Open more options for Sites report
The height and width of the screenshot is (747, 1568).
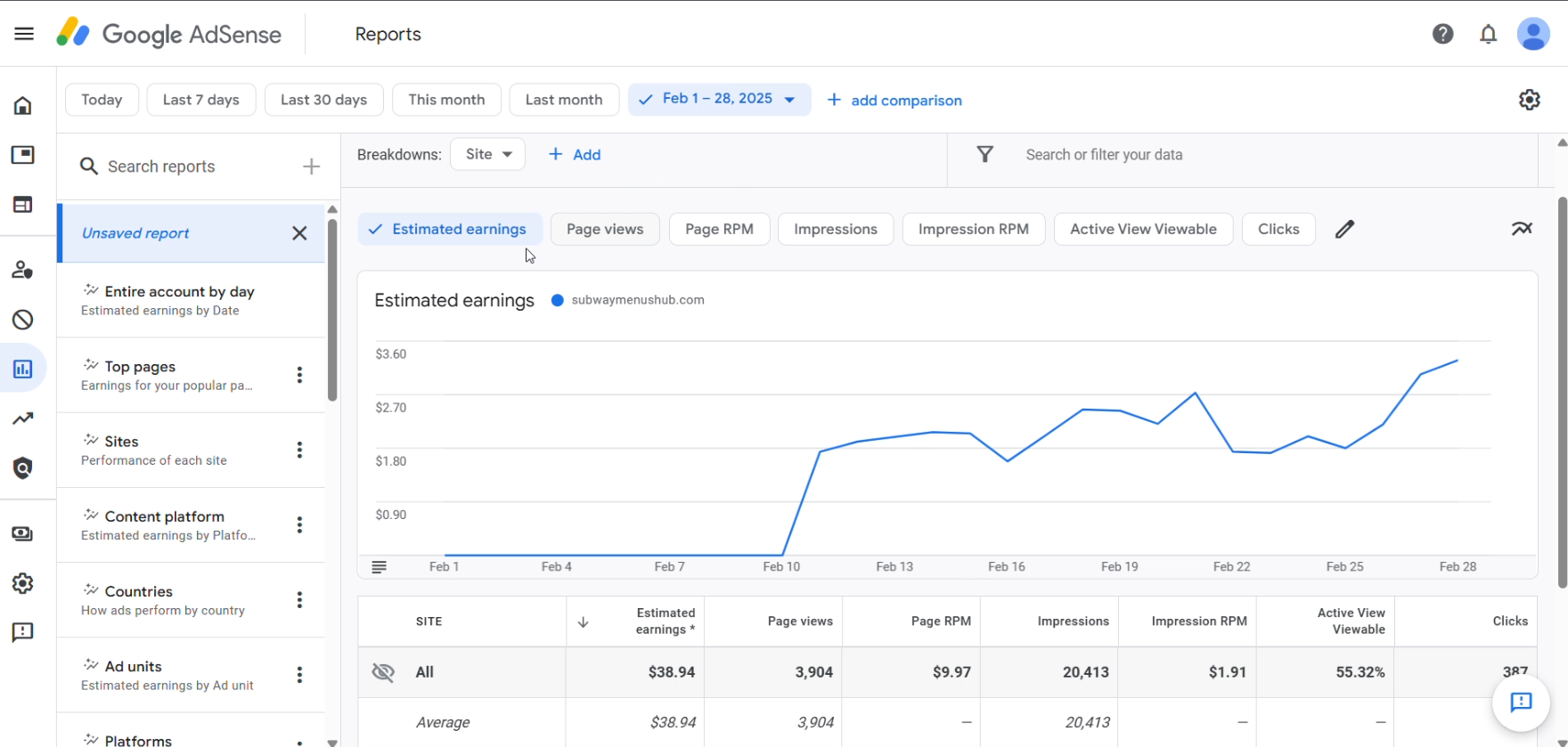pos(299,450)
